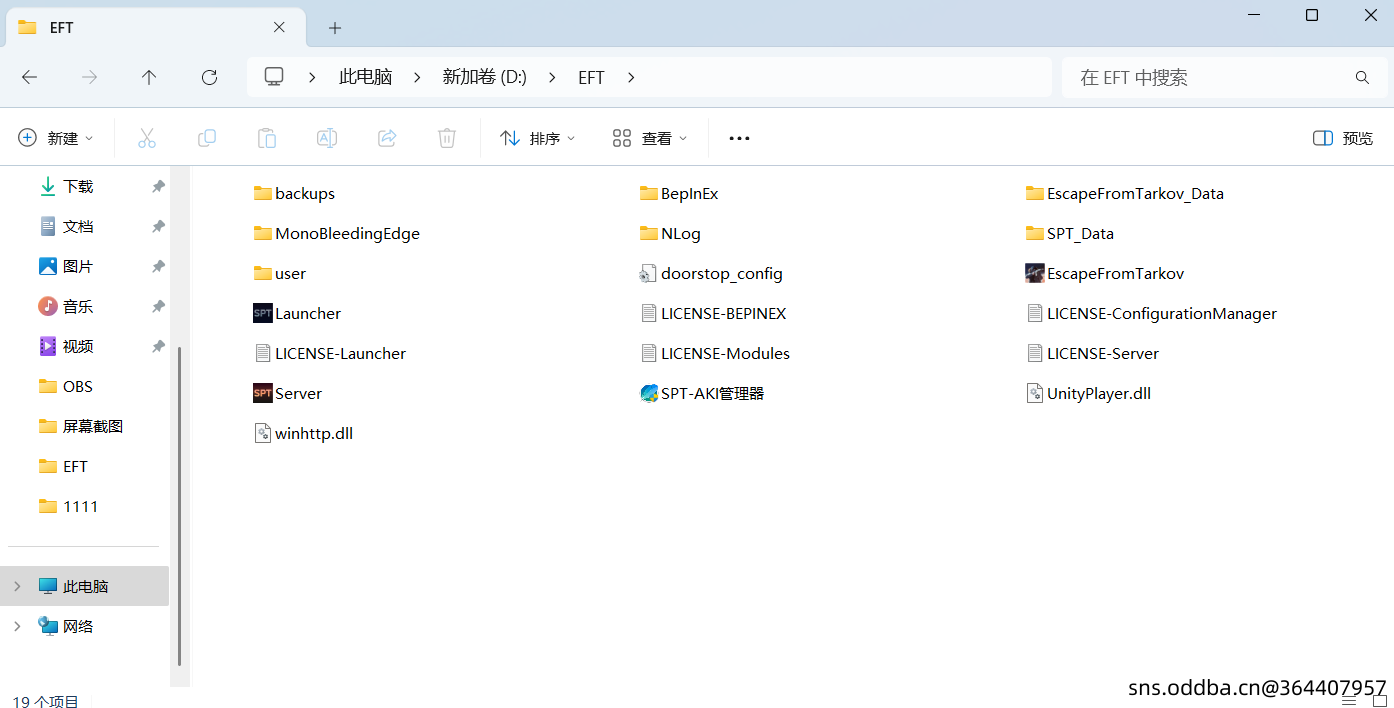Click the PC monitor icon in address bar
Screen dimensions: 1394x708
274,77
